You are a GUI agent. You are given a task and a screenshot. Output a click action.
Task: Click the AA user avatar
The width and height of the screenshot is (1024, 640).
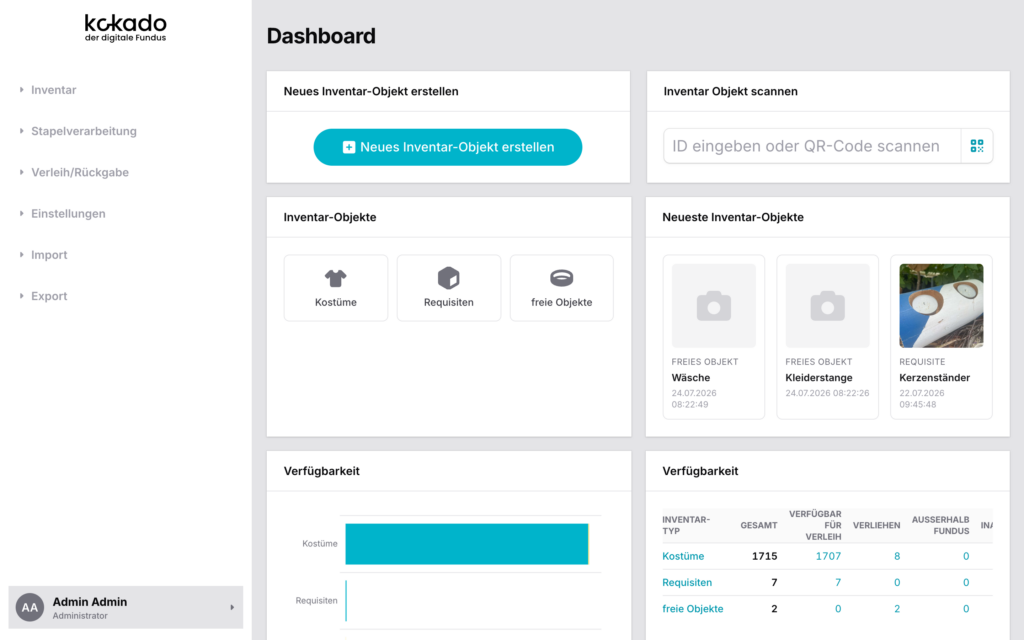pyautogui.click(x=29, y=607)
